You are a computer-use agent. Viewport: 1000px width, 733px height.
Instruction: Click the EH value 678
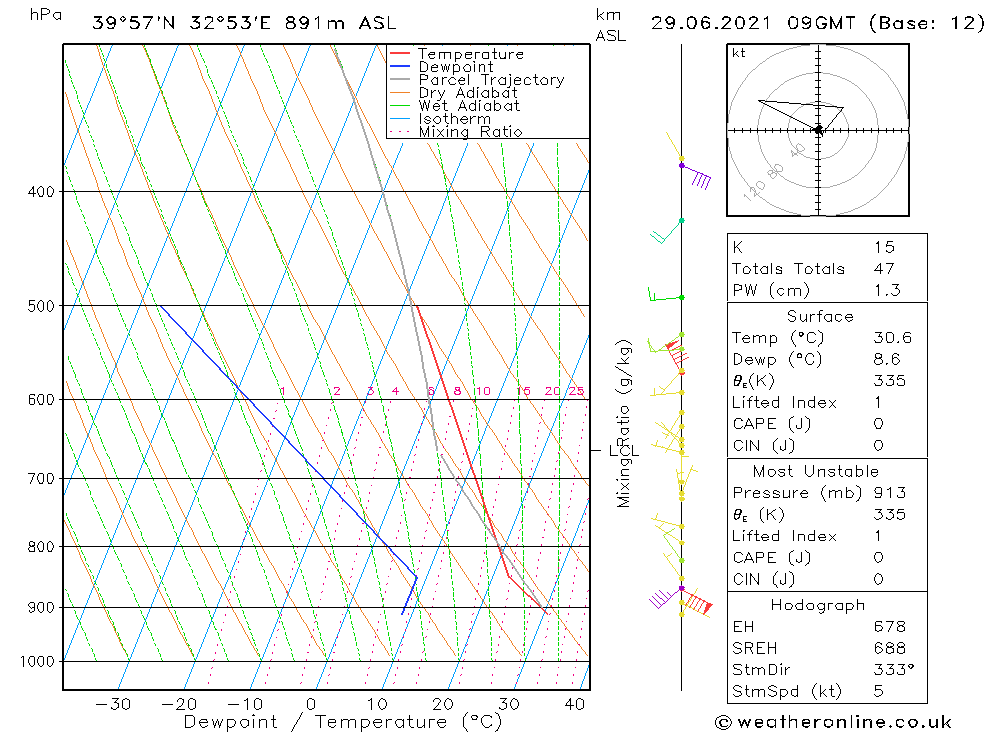[890, 627]
